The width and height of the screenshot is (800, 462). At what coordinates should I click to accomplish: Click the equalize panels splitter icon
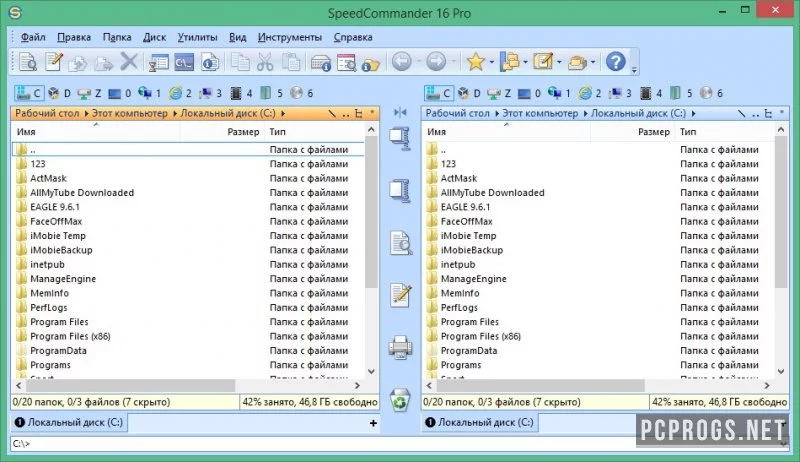pos(400,112)
